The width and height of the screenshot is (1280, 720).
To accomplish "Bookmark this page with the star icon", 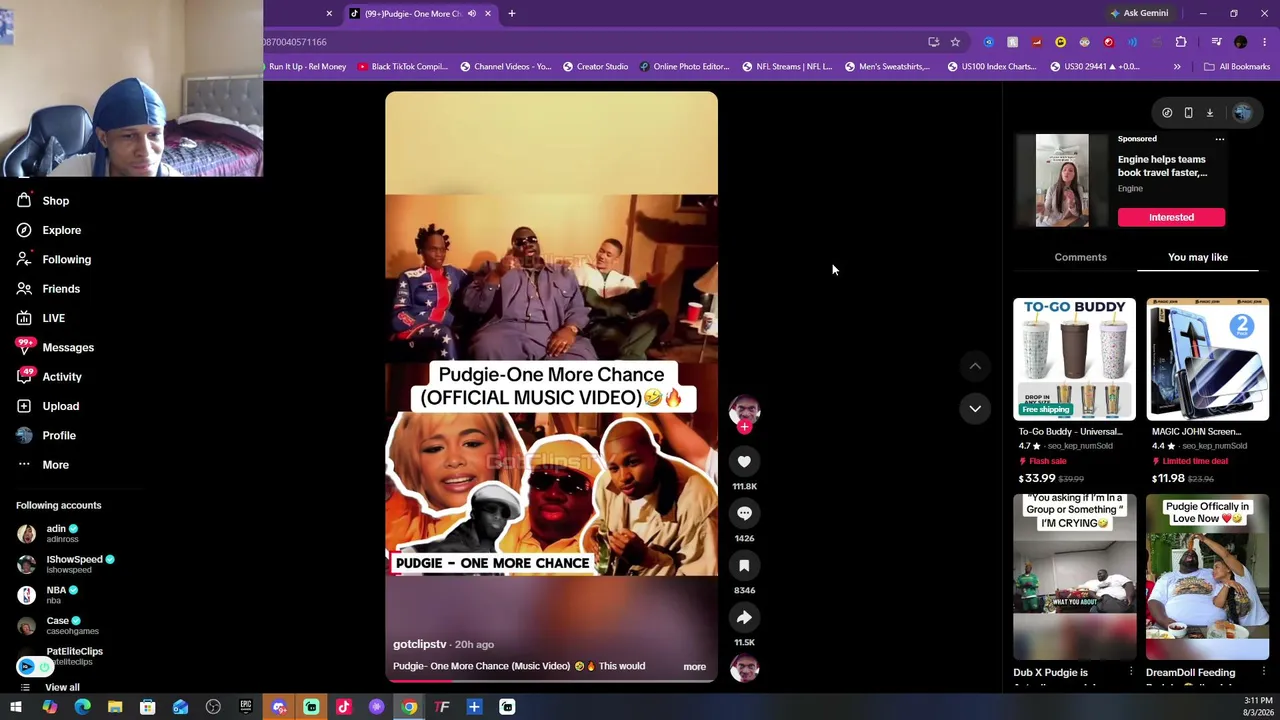I will coord(955,42).
